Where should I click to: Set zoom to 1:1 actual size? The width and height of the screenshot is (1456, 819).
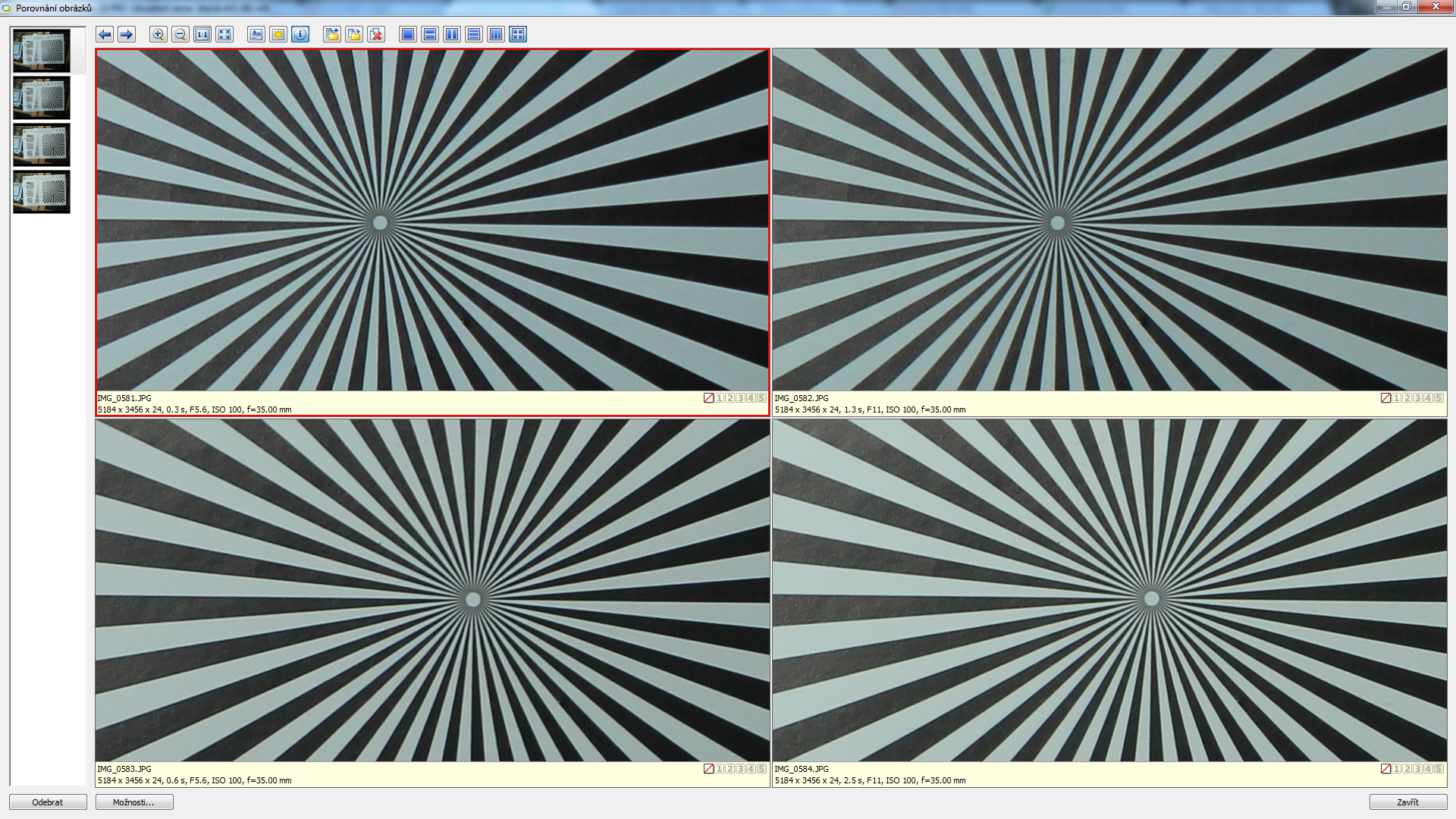pos(202,34)
